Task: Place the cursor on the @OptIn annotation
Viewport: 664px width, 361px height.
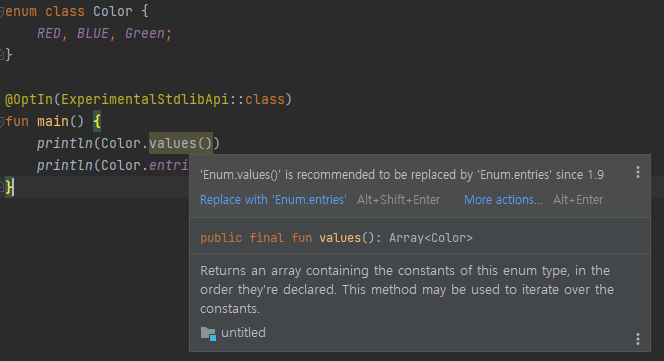Action: [29, 100]
